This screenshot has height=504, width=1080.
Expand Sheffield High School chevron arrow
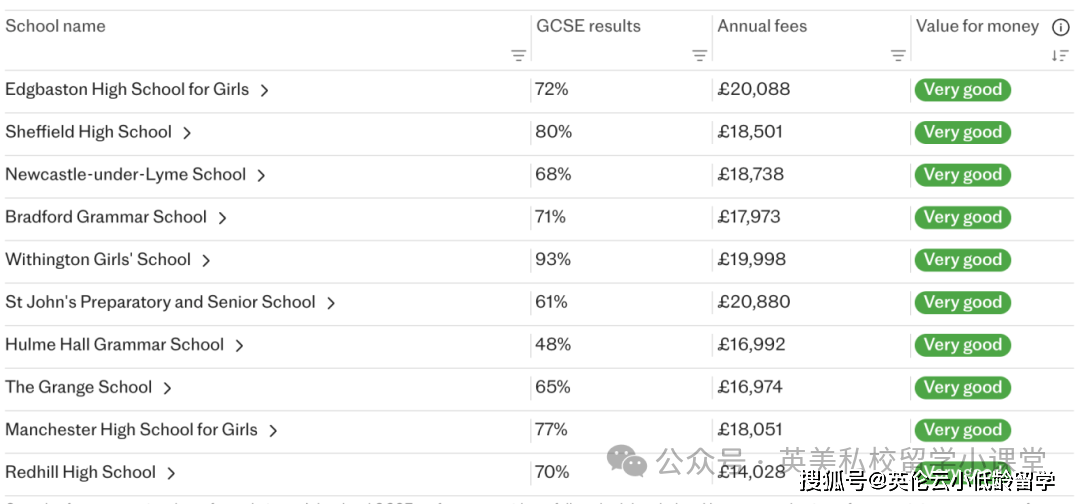[x=187, y=133]
